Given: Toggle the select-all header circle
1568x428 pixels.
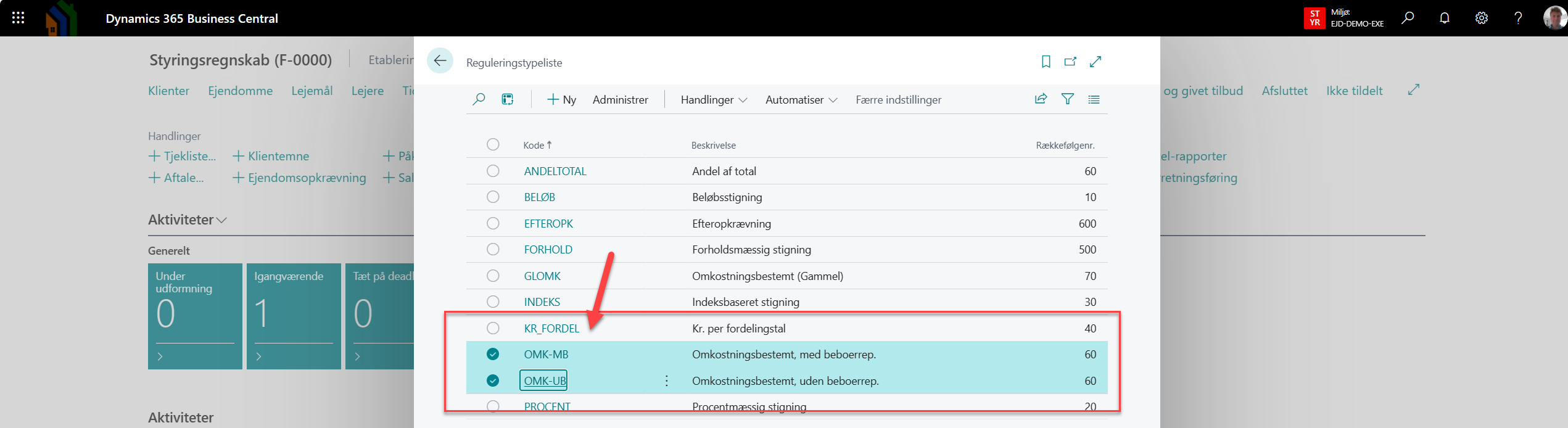Looking at the screenshot, I should (x=493, y=144).
